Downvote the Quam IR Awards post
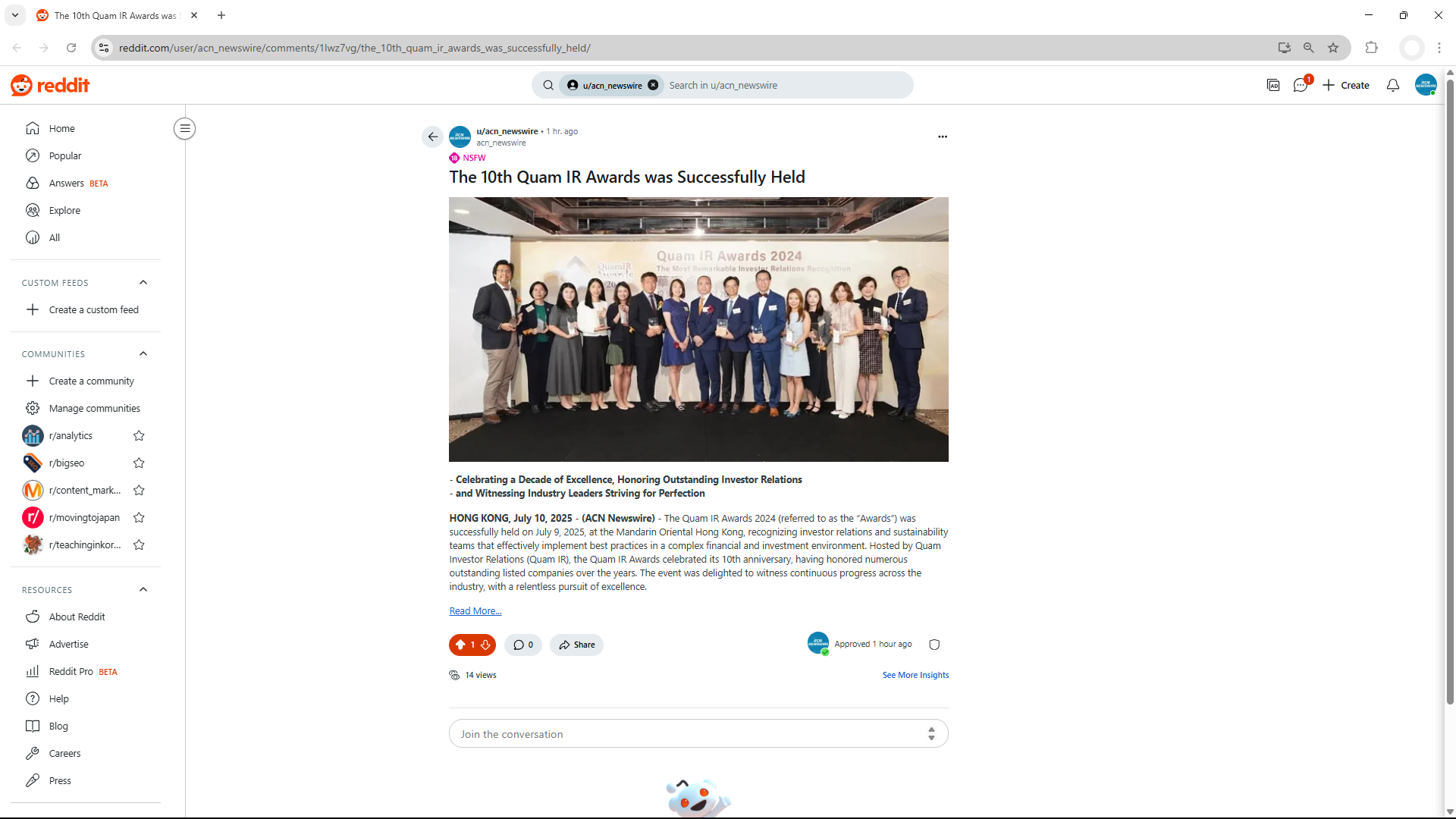This screenshot has height=819, width=1456. point(485,645)
